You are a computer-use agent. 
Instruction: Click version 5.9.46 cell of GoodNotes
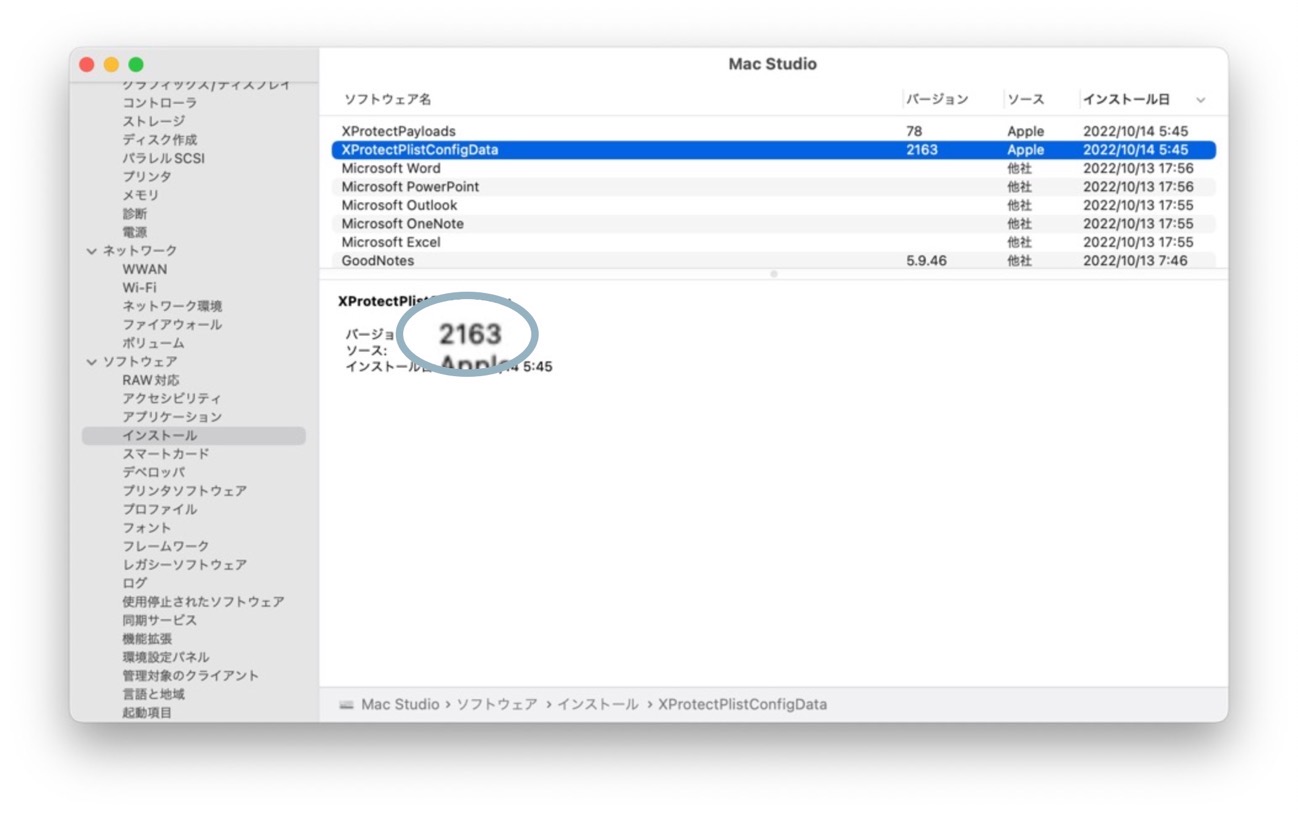click(x=926, y=261)
